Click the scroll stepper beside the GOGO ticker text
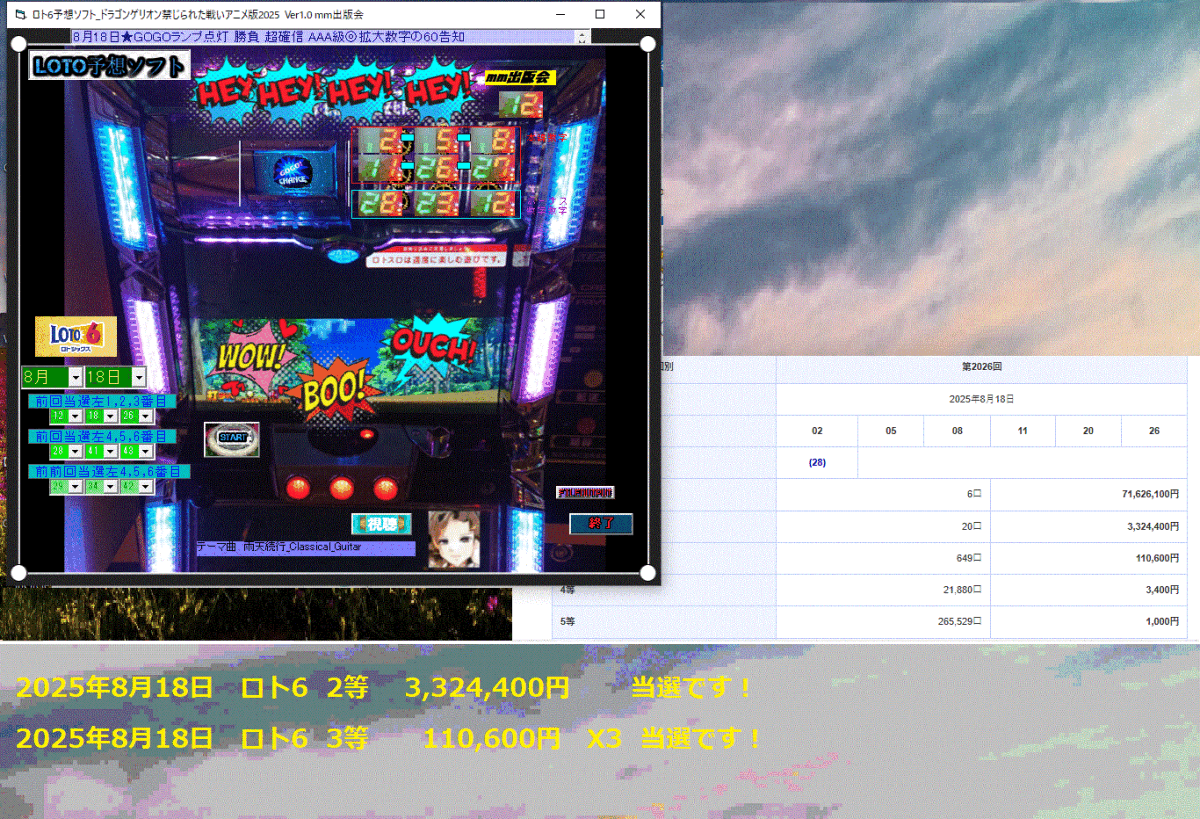The width and height of the screenshot is (1200, 819). tap(582, 37)
